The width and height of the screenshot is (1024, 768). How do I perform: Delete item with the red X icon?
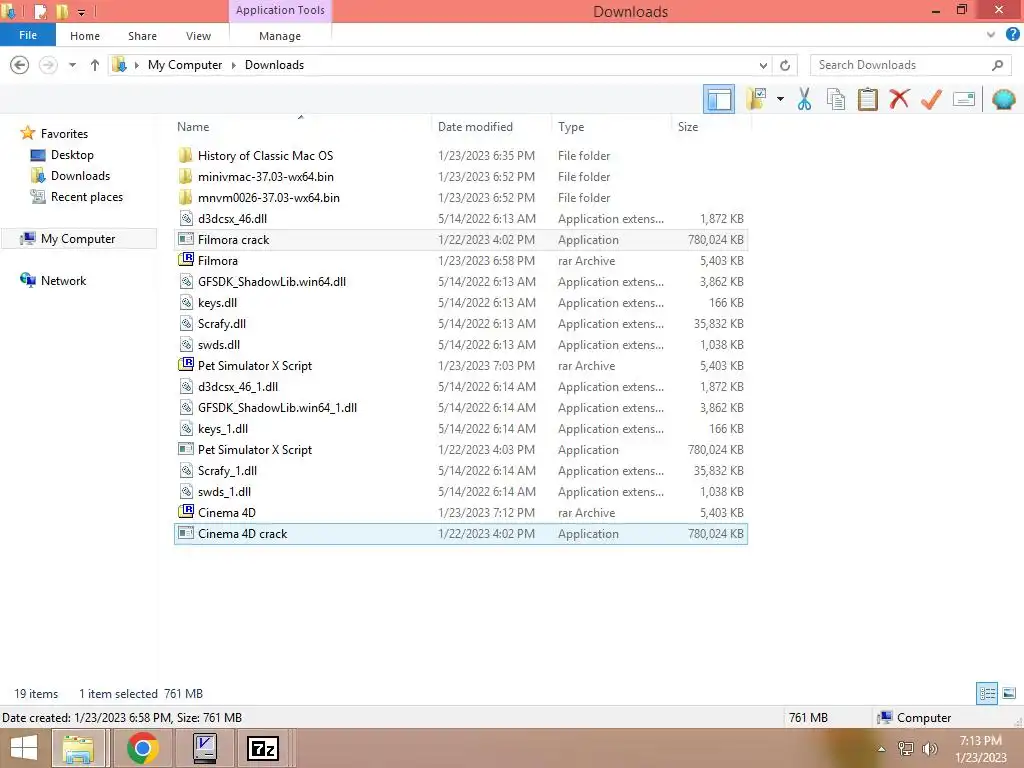click(899, 99)
